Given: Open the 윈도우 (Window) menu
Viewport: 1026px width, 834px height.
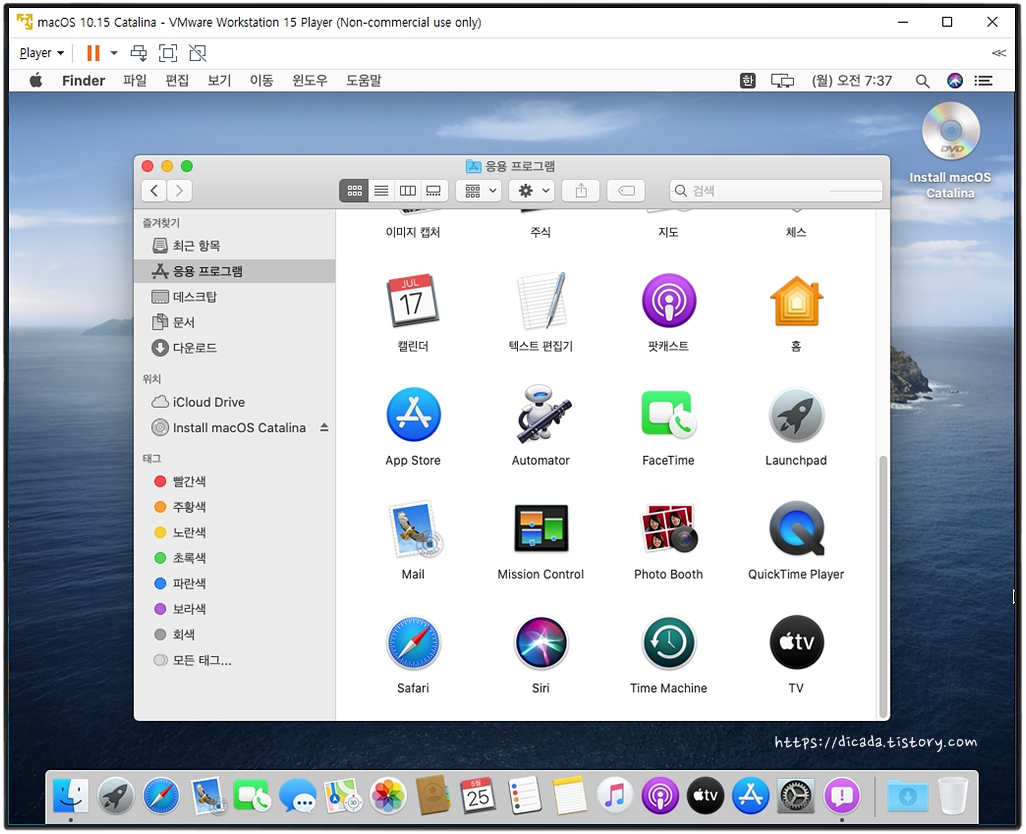Looking at the screenshot, I should [310, 80].
